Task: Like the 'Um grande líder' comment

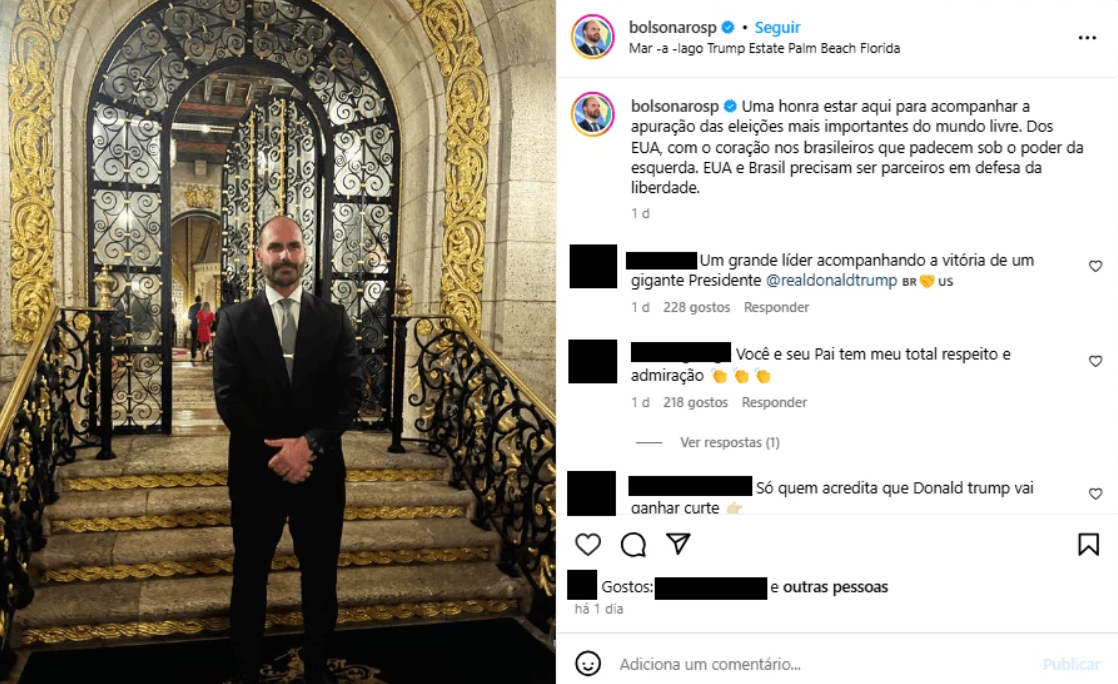Action: pyautogui.click(x=1095, y=266)
